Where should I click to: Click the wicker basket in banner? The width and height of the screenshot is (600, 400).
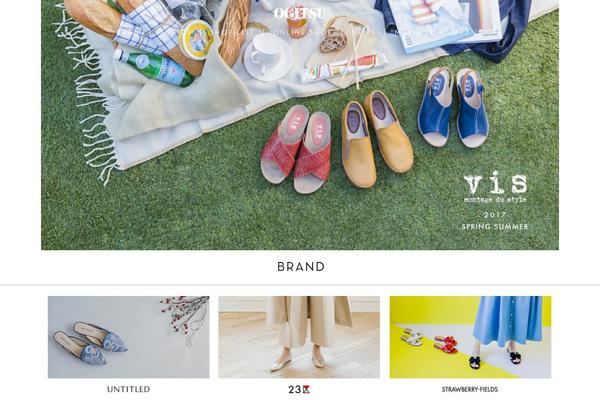click(x=233, y=31)
